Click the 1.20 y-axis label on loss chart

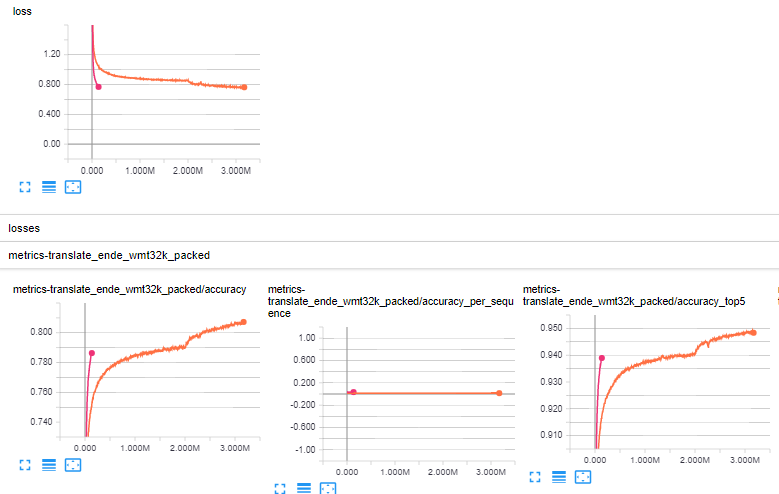(52, 54)
